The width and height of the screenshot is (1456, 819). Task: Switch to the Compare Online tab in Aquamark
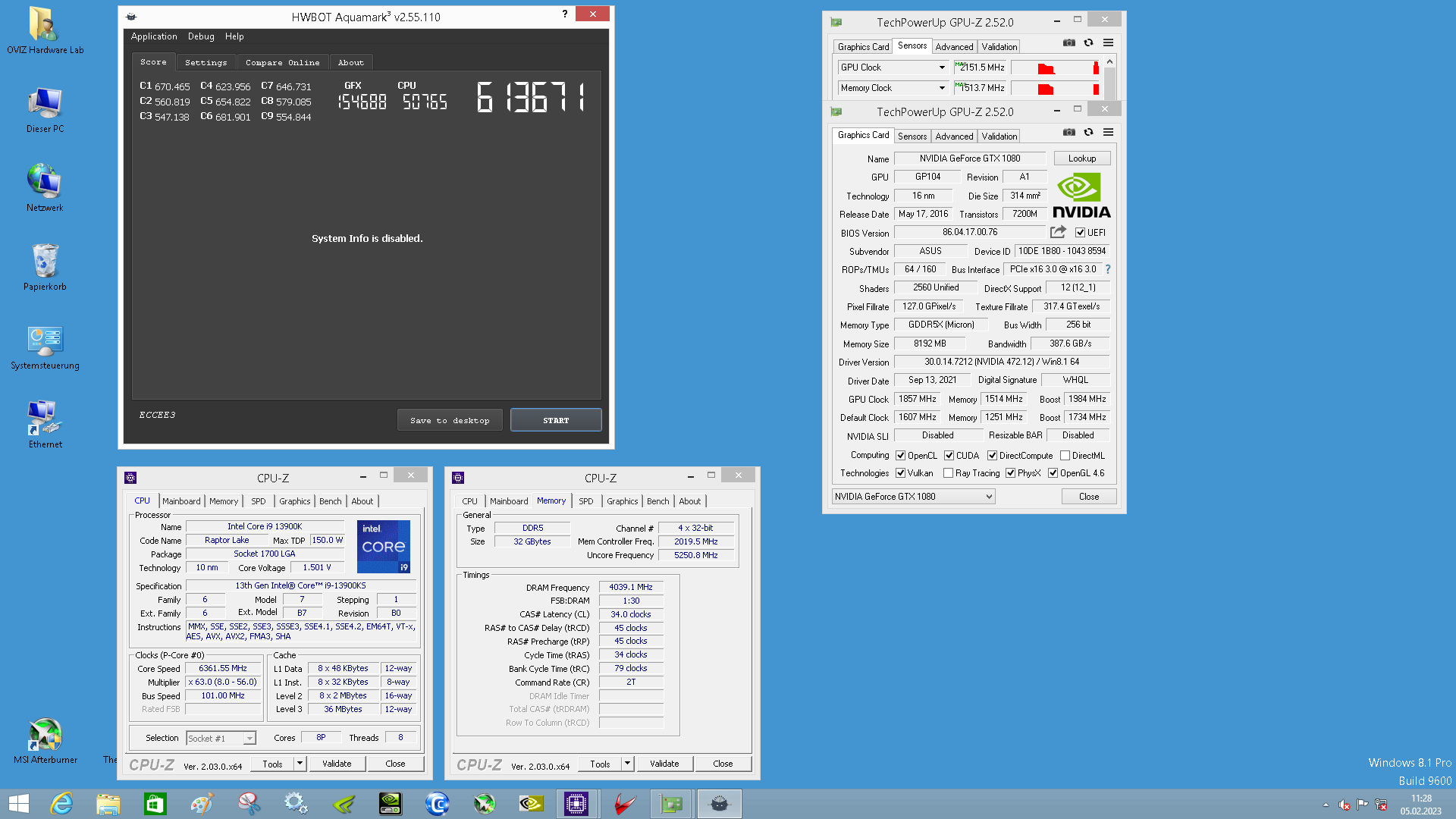282,62
